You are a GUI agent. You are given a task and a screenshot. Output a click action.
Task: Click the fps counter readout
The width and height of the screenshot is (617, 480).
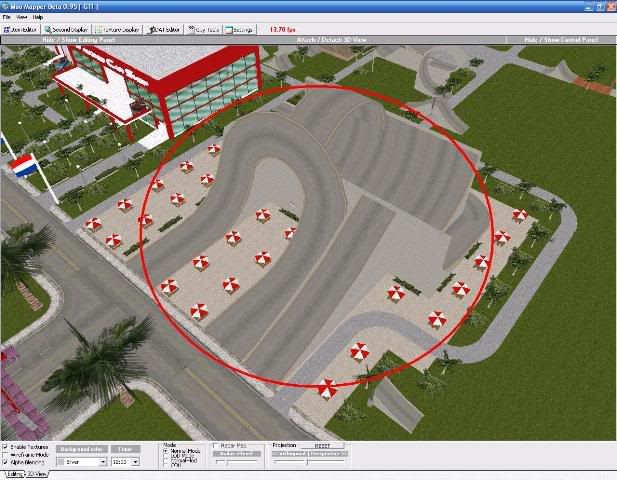tap(283, 30)
